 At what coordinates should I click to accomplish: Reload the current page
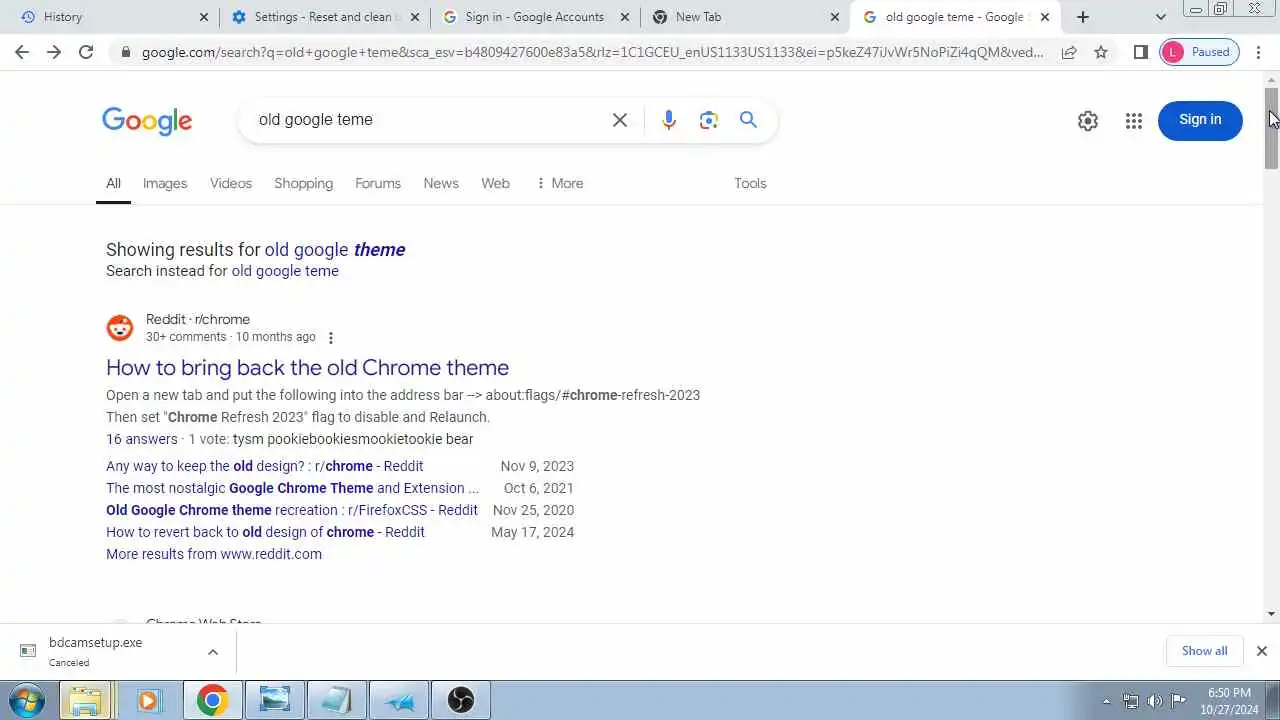pos(86,52)
